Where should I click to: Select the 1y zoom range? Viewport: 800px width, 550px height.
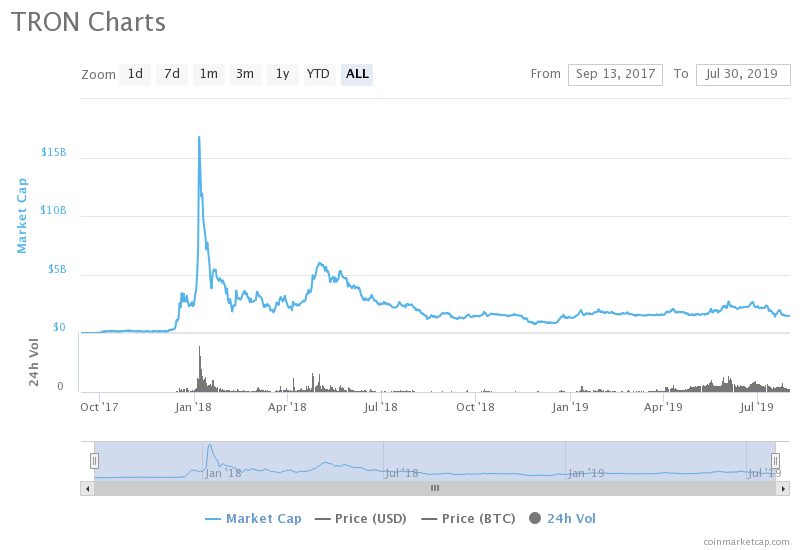[x=283, y=74]
